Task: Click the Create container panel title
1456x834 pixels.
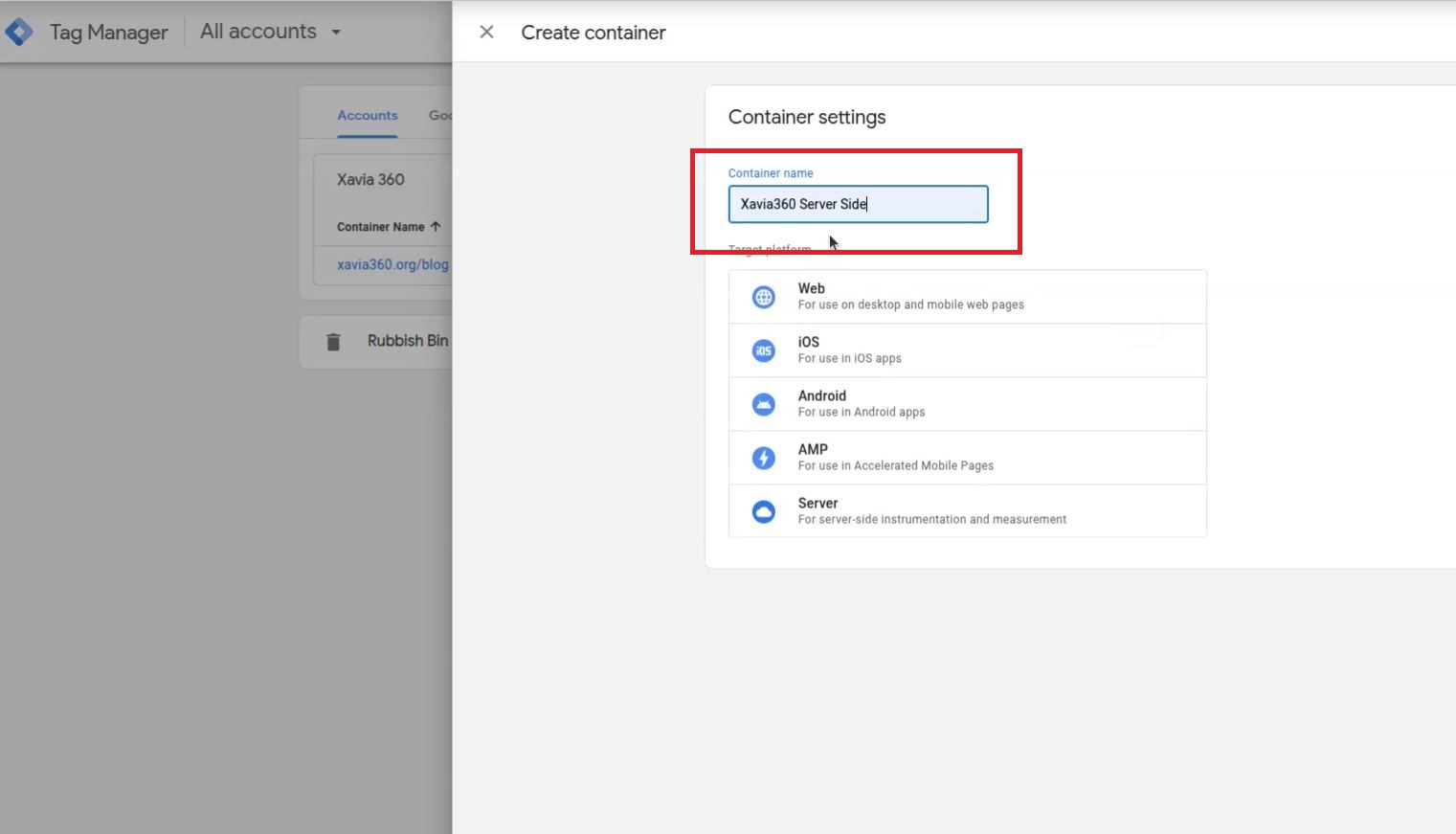Action: (x=594, y=33)
